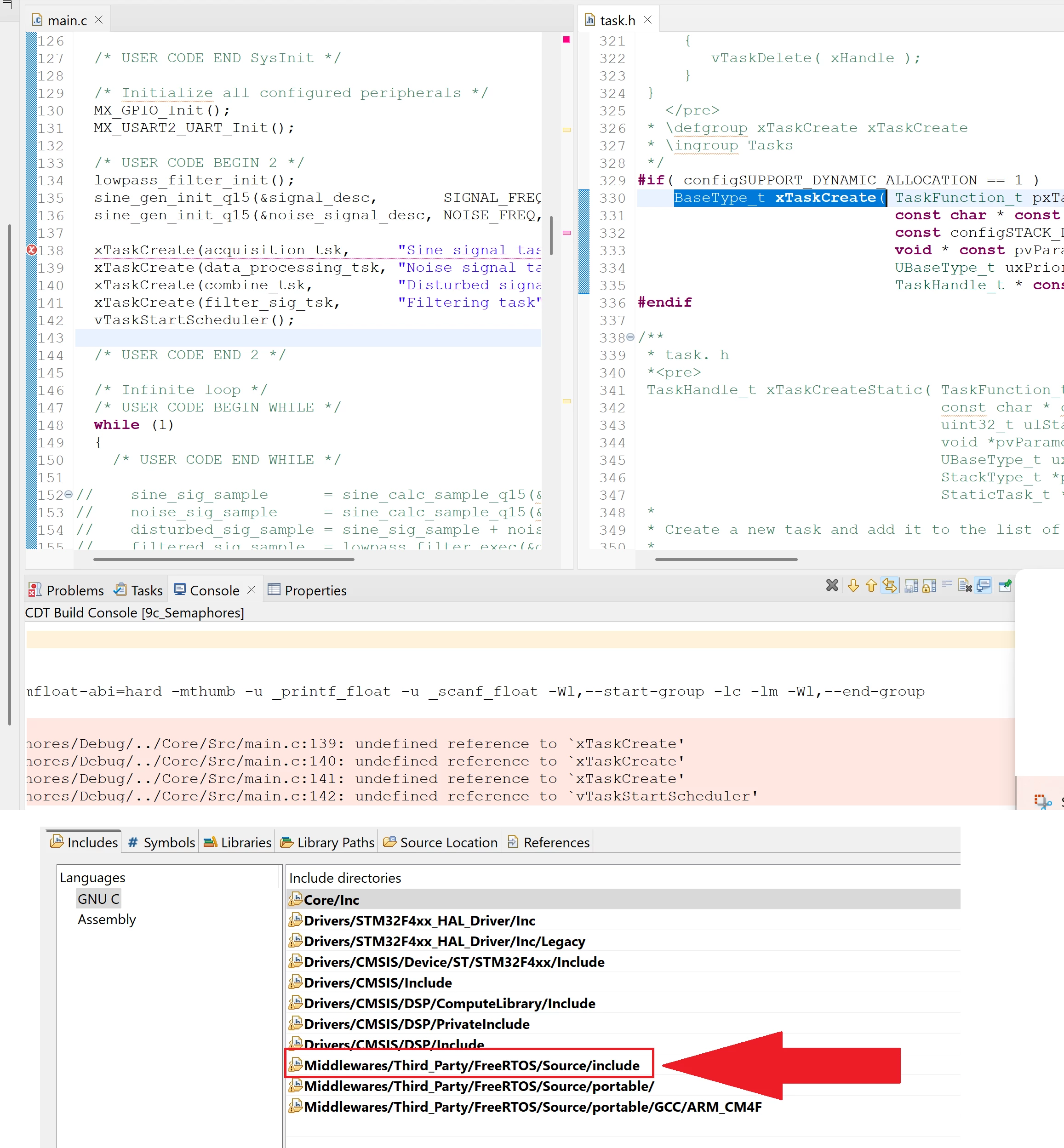Select GNU C language
This screenshot has width=1064, height=1148.
[x=98, y=899]
